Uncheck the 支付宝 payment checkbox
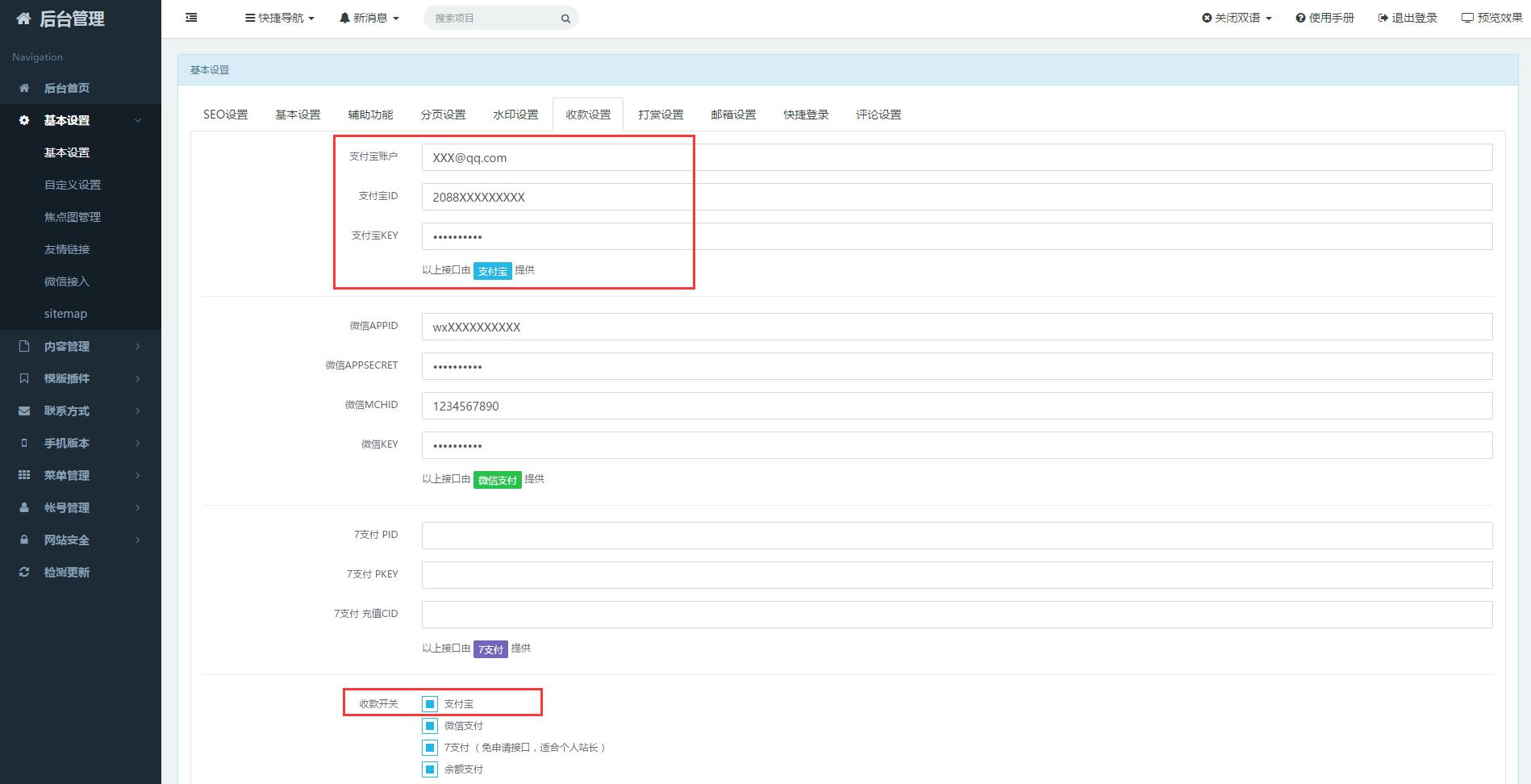The height and width of the screenshot is (784, 1531). (430, 704)
